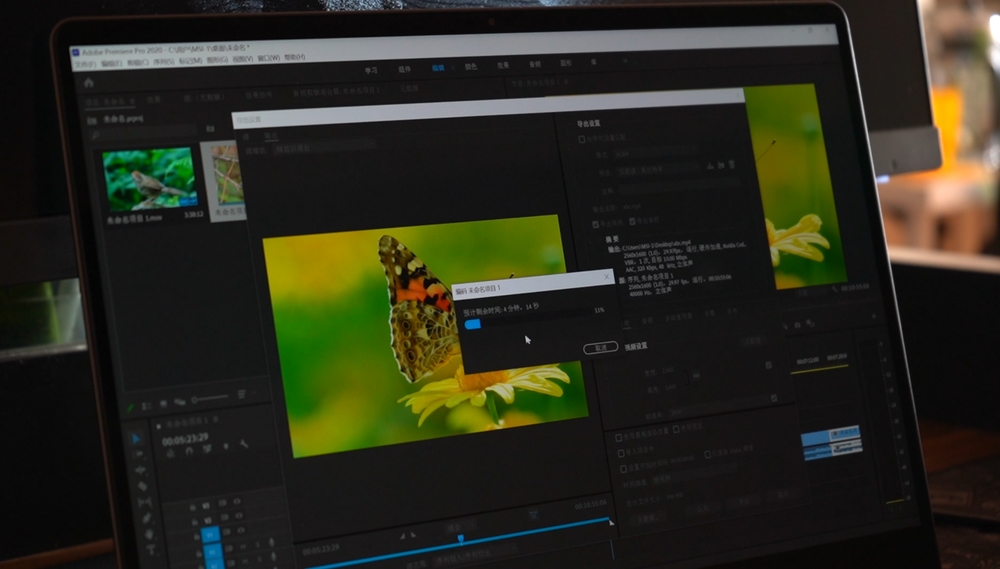Select the Track Select Forward tool
This screenshot has height=569, width=1000.
[x=139, y=454]
